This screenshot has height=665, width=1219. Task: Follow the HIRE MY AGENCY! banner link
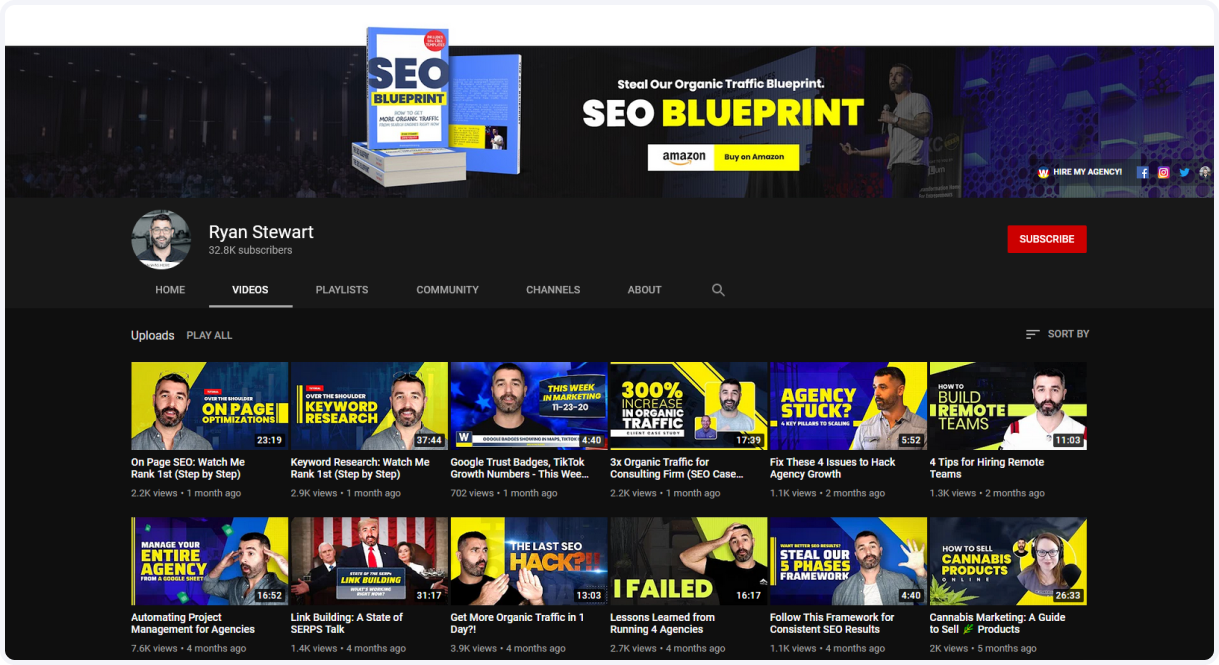coord(1080,172)
